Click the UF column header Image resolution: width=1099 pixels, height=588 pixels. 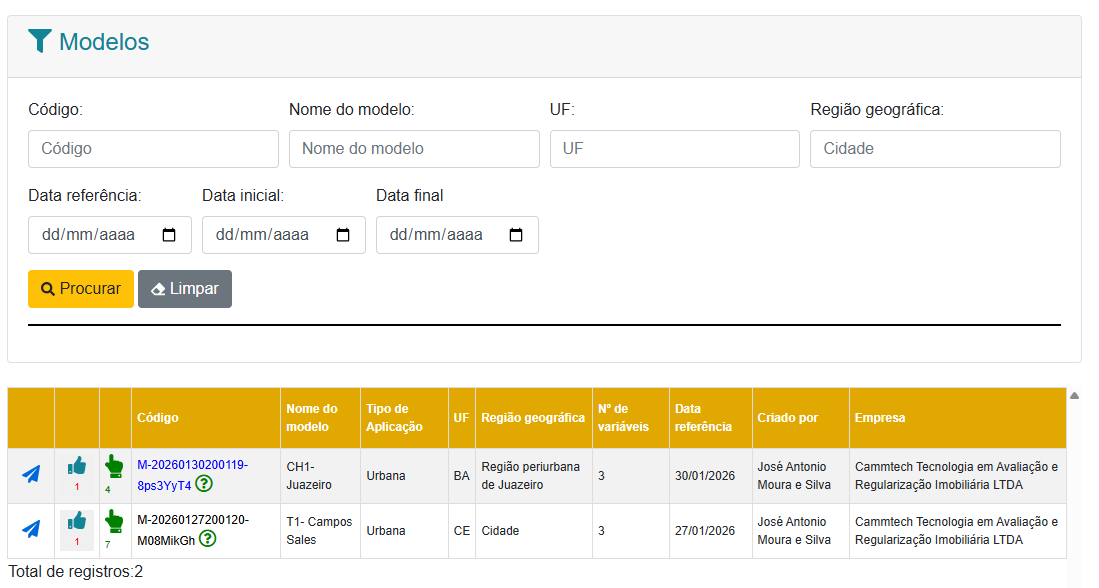(461, 418)
